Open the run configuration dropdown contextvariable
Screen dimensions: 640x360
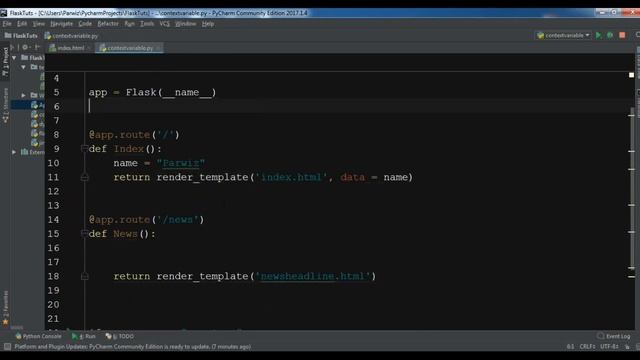click(563, 36)
